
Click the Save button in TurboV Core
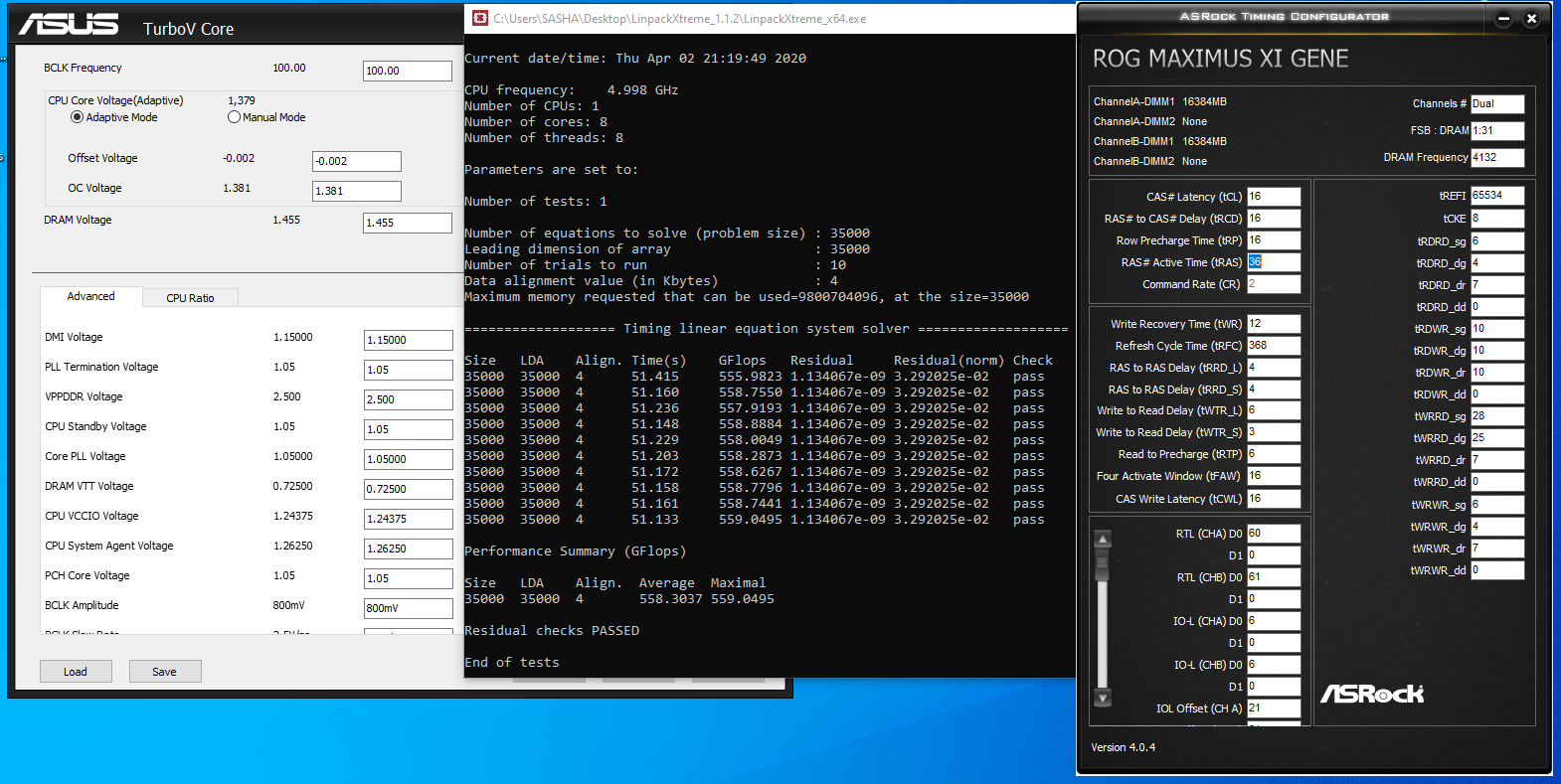tap(165, 672)
